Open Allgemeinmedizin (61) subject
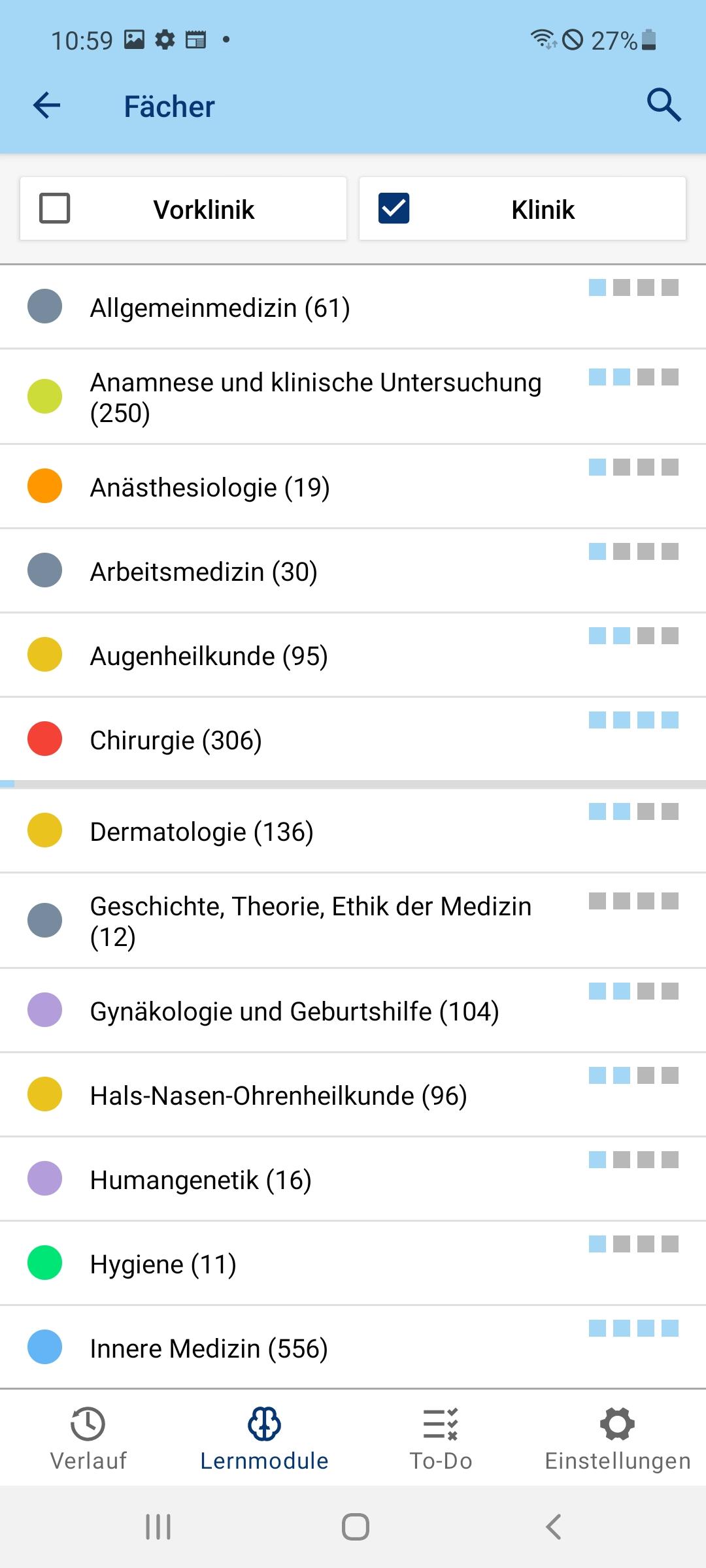706x1568 pixels. pyautogui.click(x=220, y=308)
